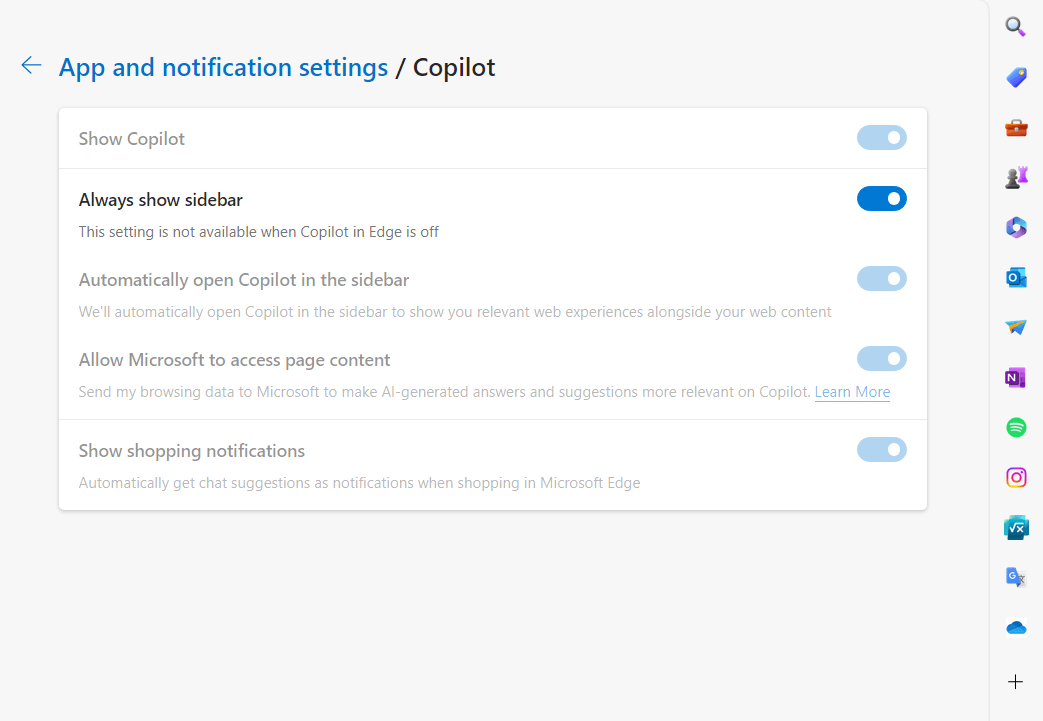Open the Math Solver sidebar icon
1043x721 pixels.
point(1016,527)
